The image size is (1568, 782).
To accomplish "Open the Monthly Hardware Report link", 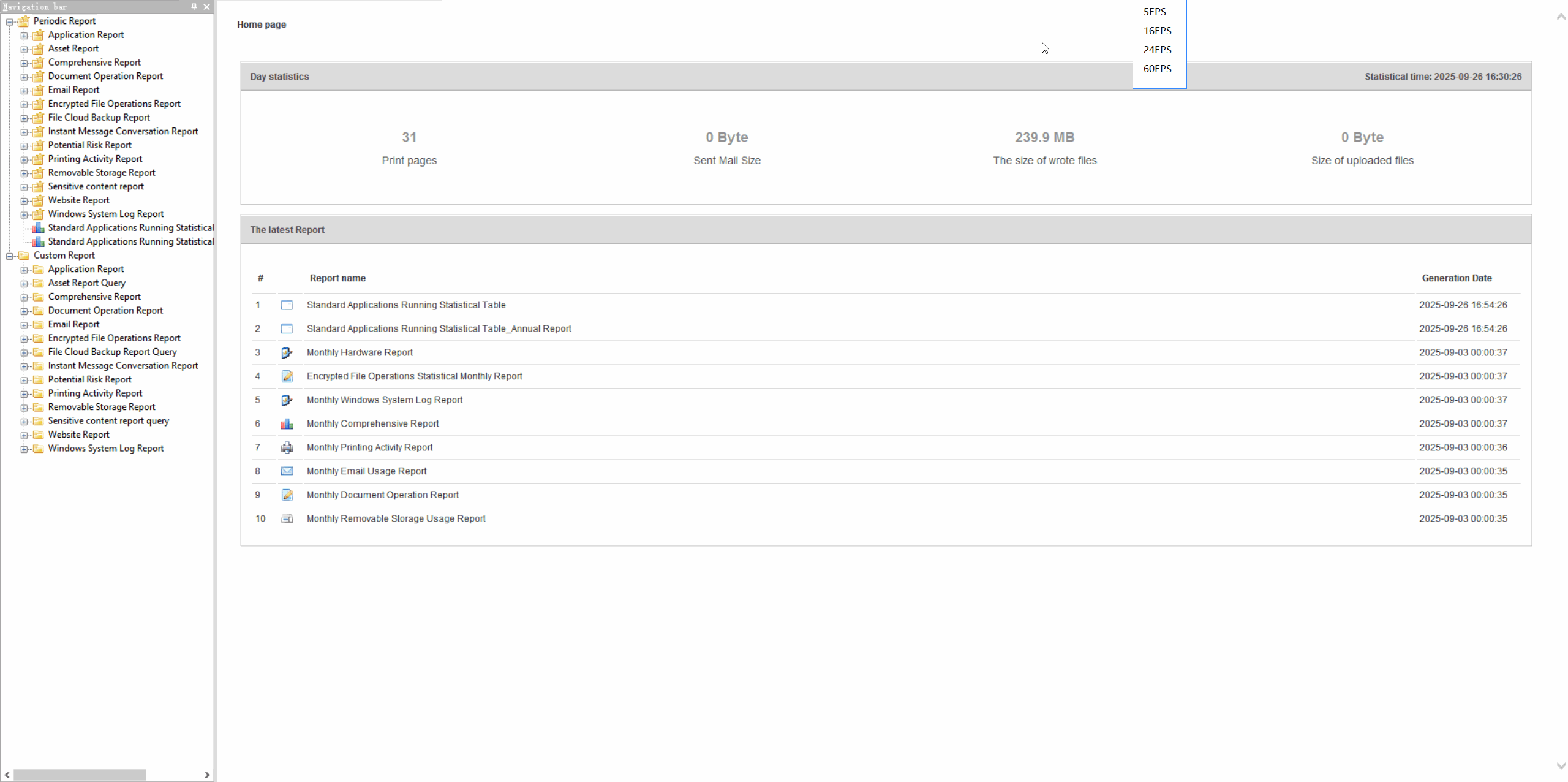I will 360,352.
